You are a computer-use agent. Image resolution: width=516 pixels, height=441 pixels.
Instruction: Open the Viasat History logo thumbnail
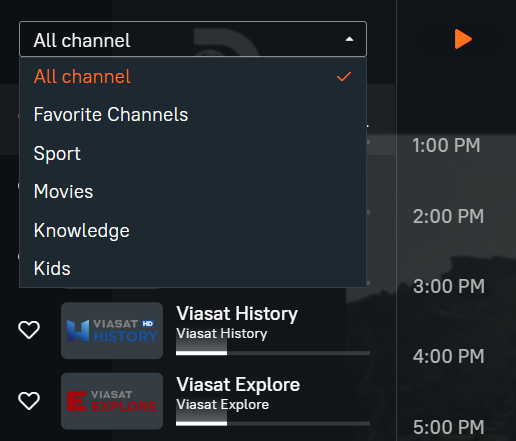[112, 331]
